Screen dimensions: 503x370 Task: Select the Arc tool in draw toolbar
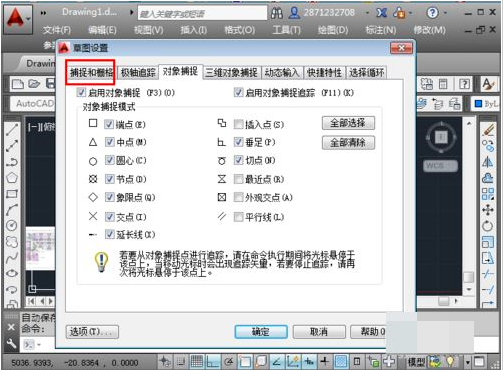12,210
